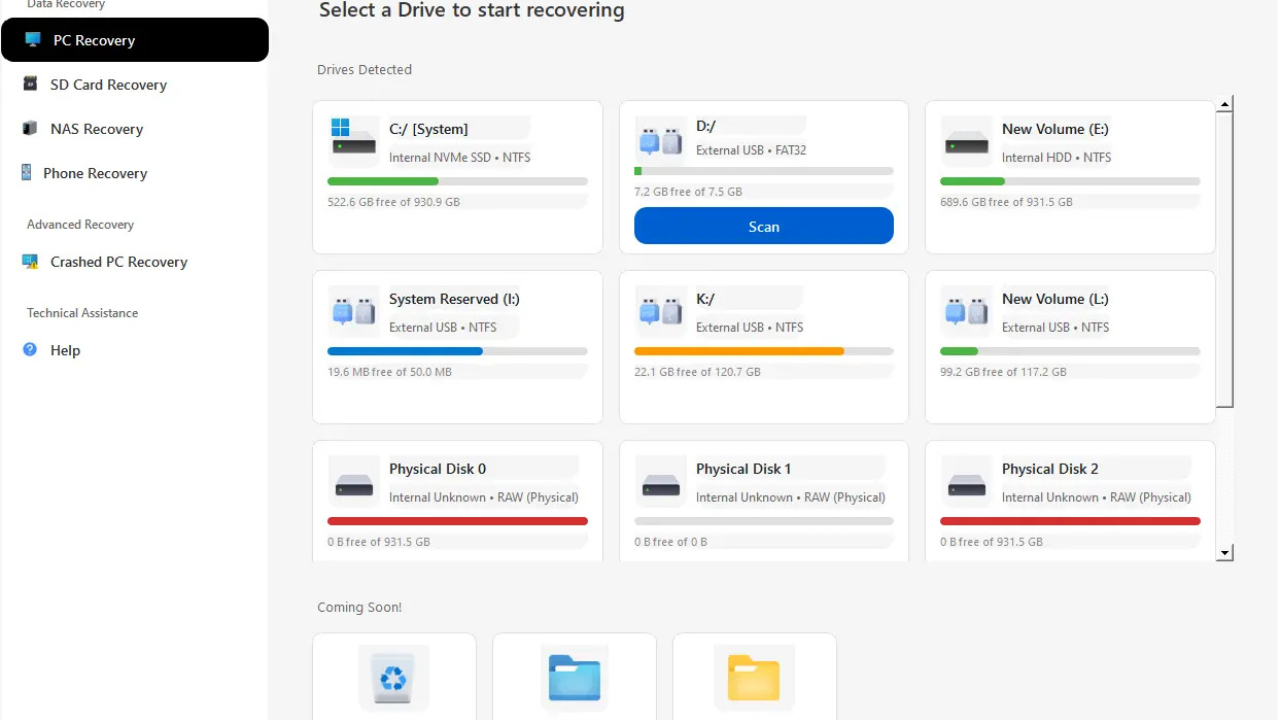Select the PC Recovery monitor icon
The image size is (1280, 720).
32,40
